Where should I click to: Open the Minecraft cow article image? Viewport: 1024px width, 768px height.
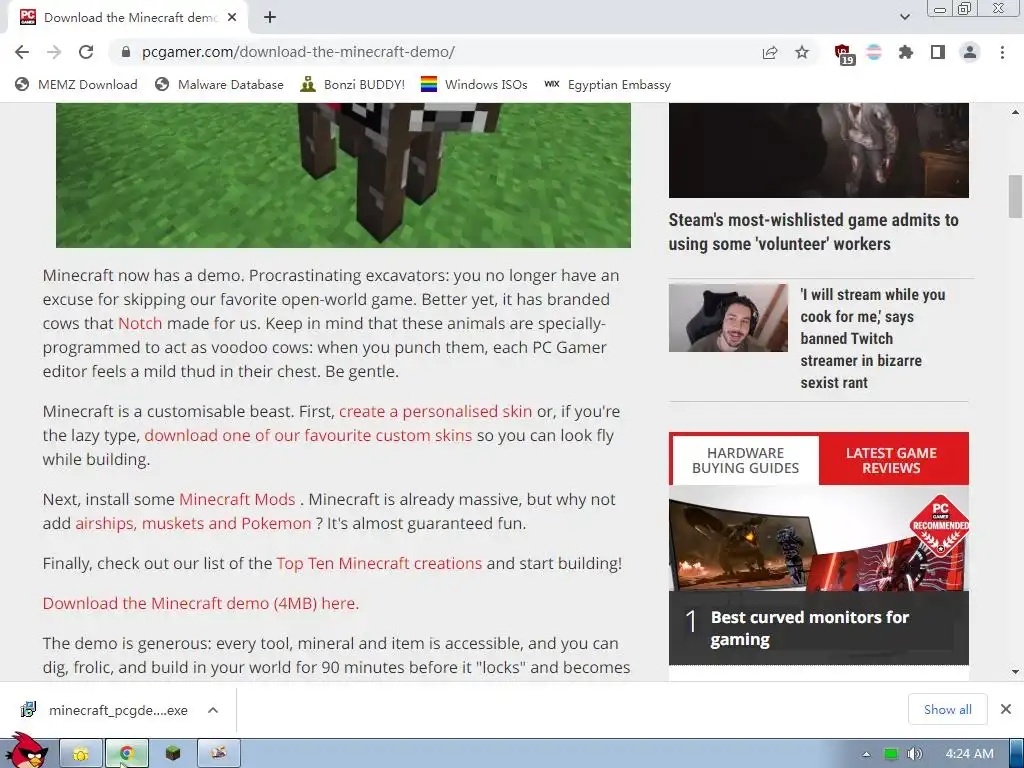(344, 175)
